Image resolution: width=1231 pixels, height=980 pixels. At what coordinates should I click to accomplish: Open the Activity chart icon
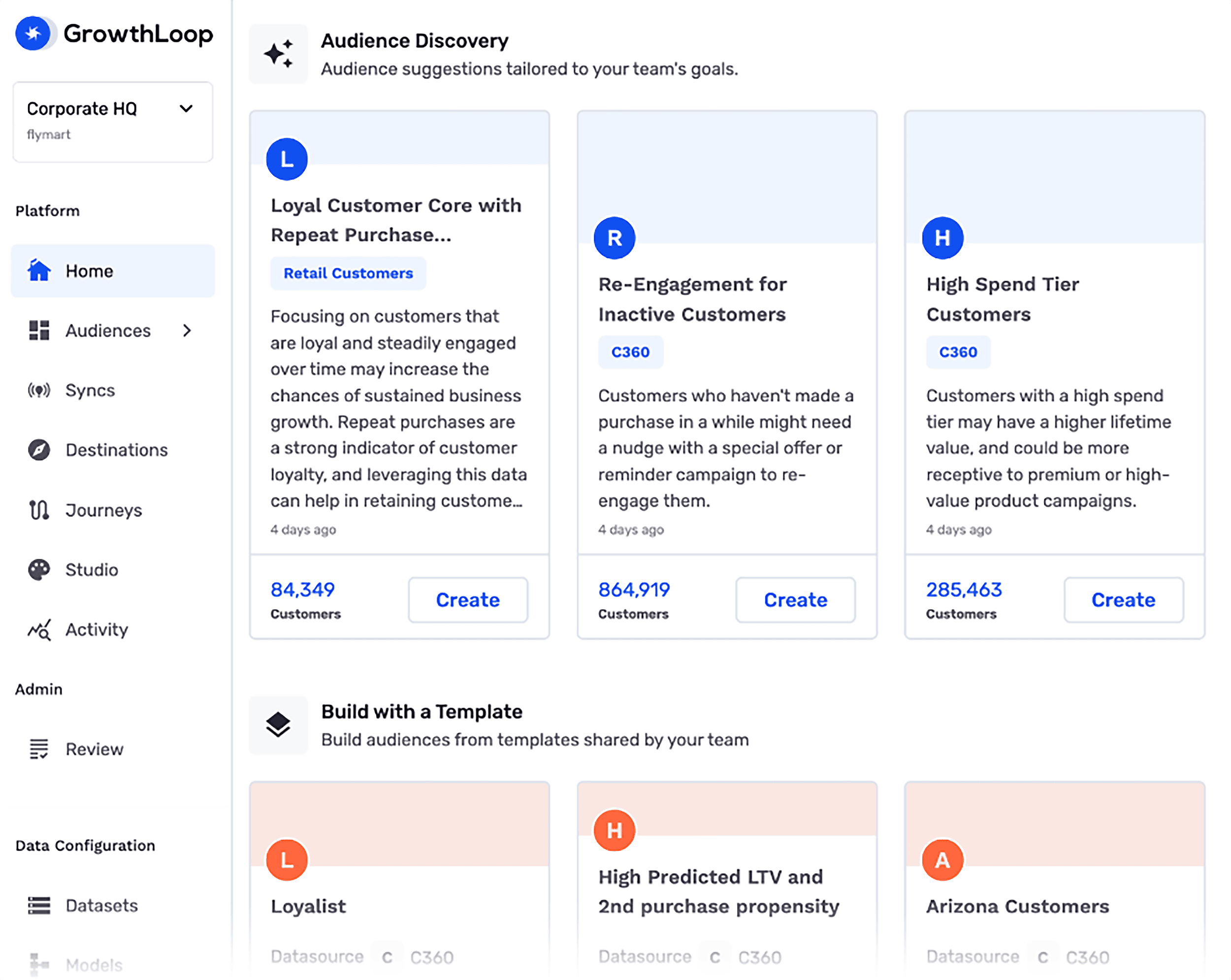click(38, 630)
